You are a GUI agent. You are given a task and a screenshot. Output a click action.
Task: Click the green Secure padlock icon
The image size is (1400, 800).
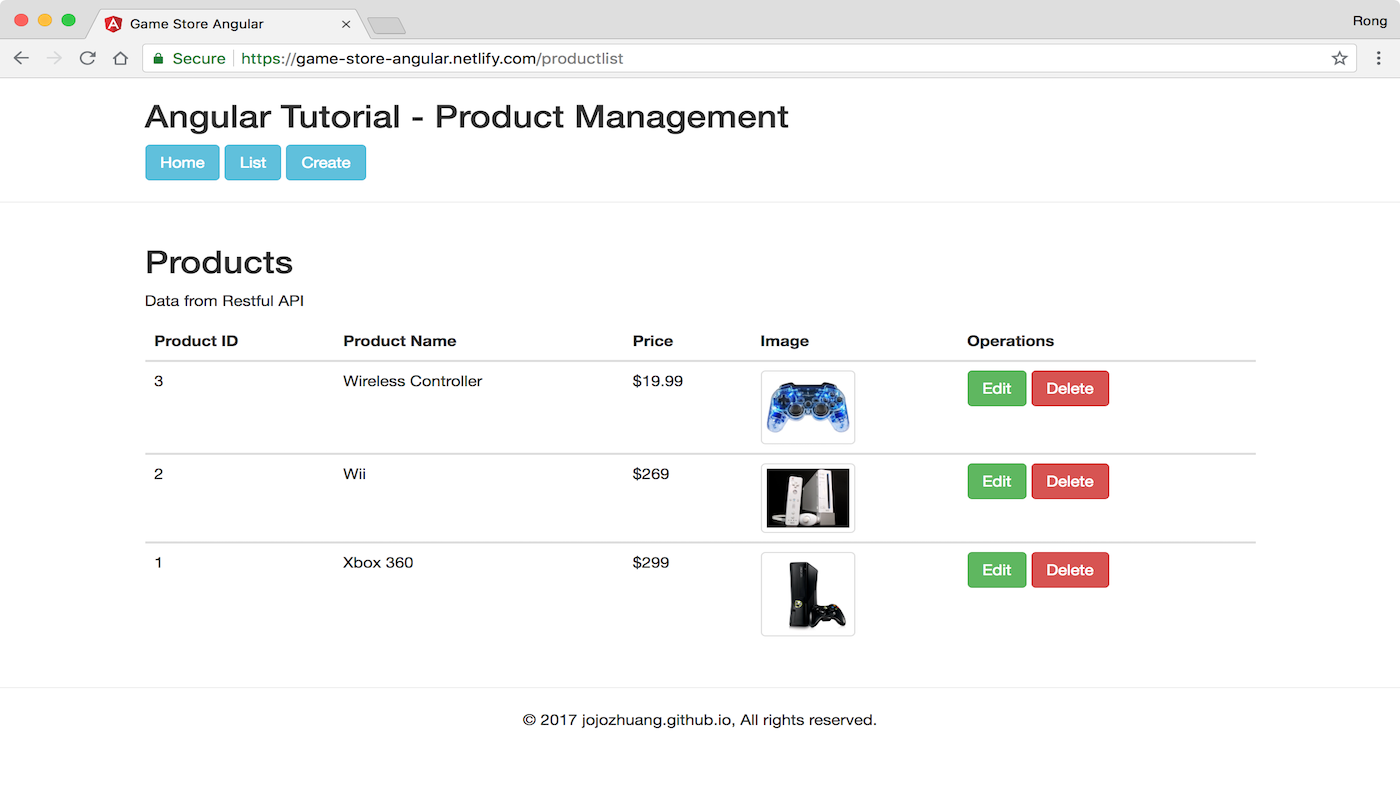click(157, 58)
